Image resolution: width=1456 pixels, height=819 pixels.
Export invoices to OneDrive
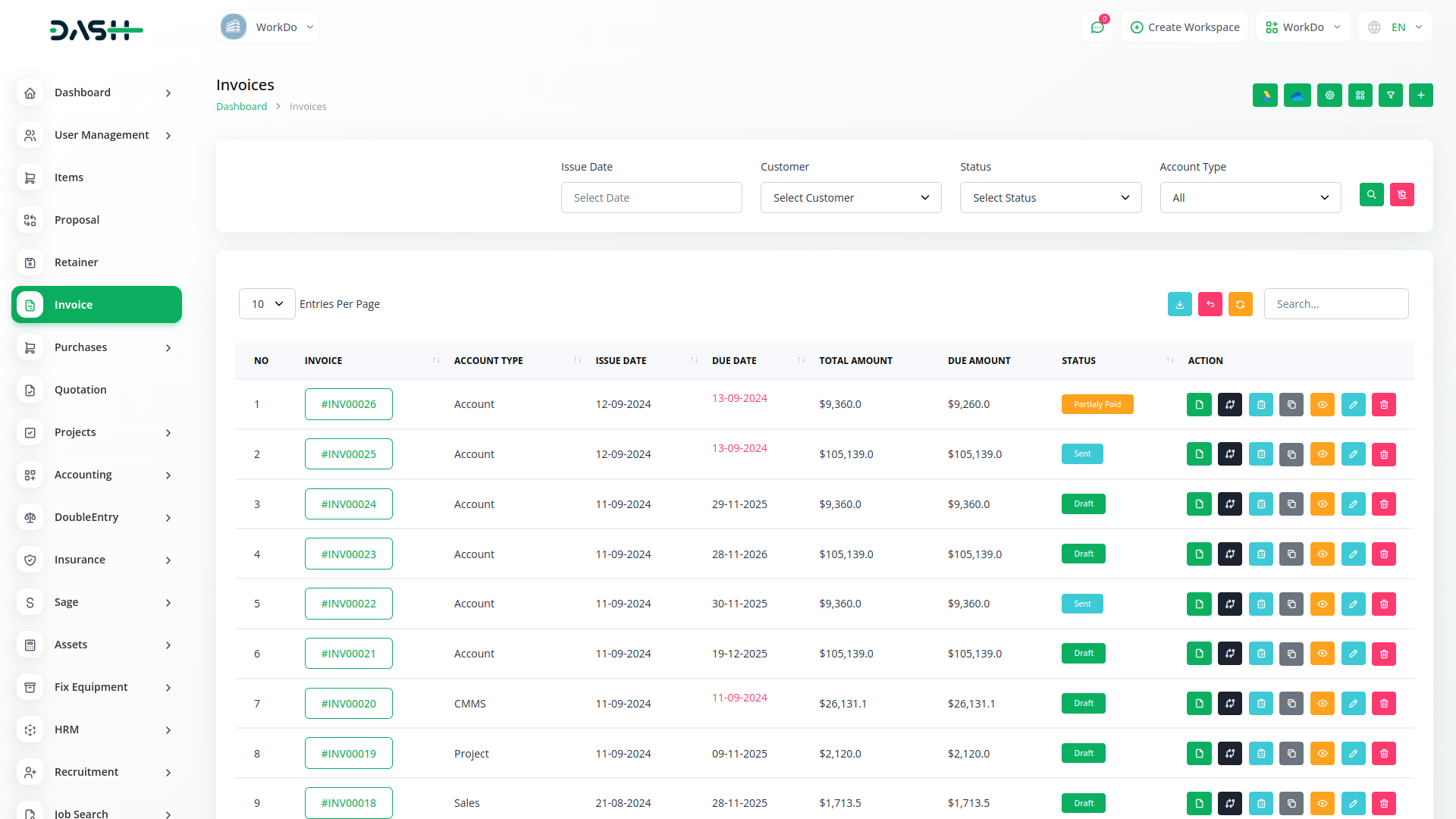point(1298,95)
